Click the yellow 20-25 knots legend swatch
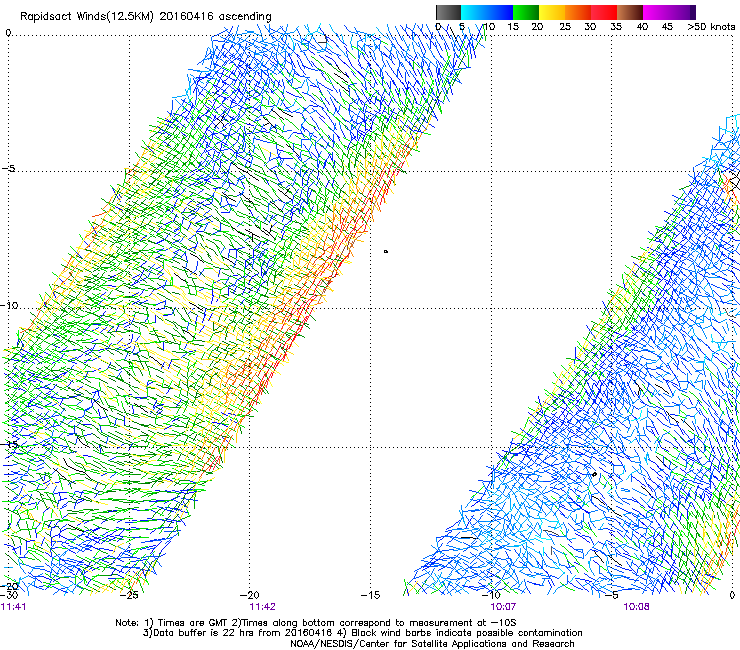Viewport: 740px width, 650px height. [x=552, y=12]
